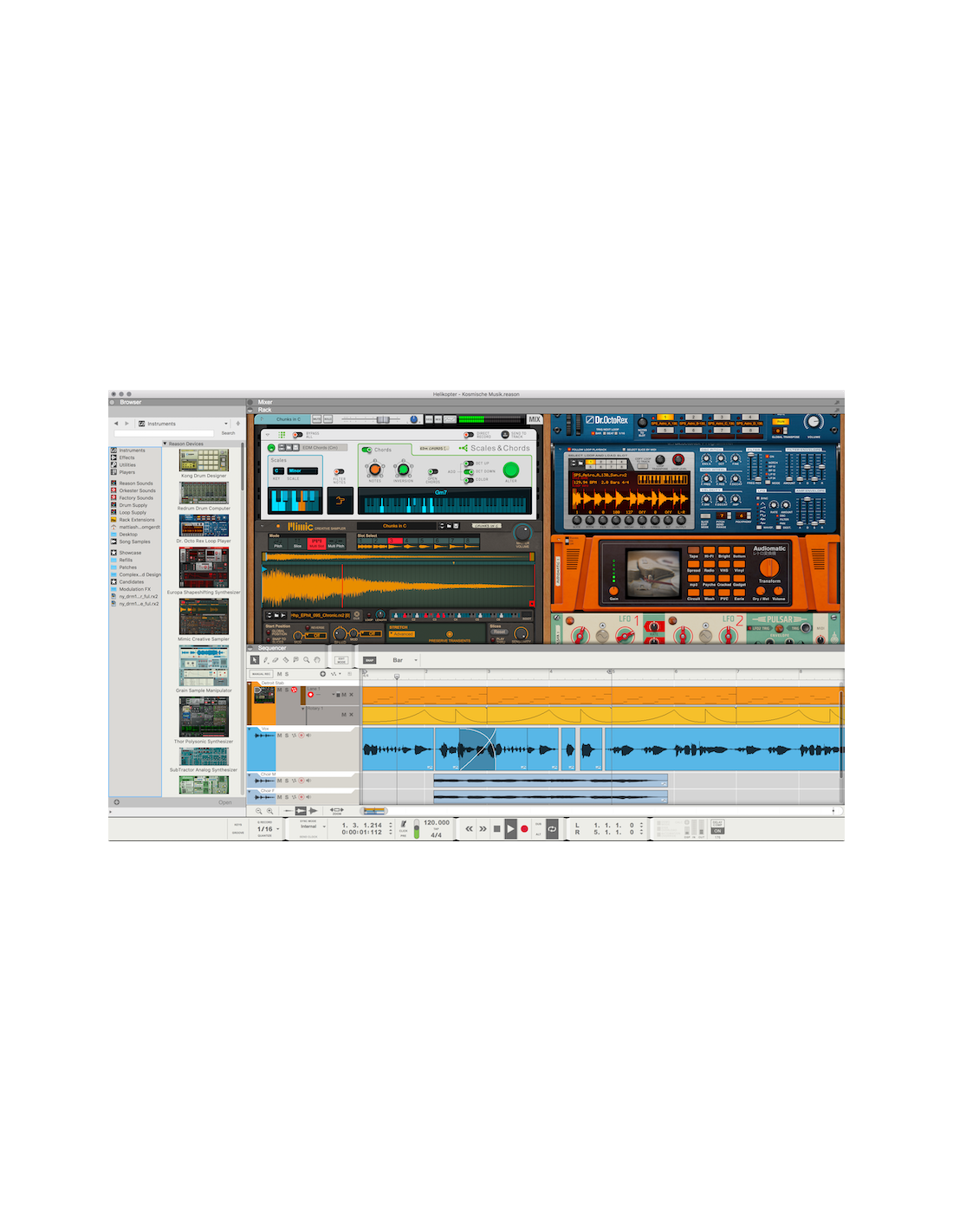Click the Rewind transport button
Image resolution: width=953 pixels, height=1232 pixels.
click(469, 829)
